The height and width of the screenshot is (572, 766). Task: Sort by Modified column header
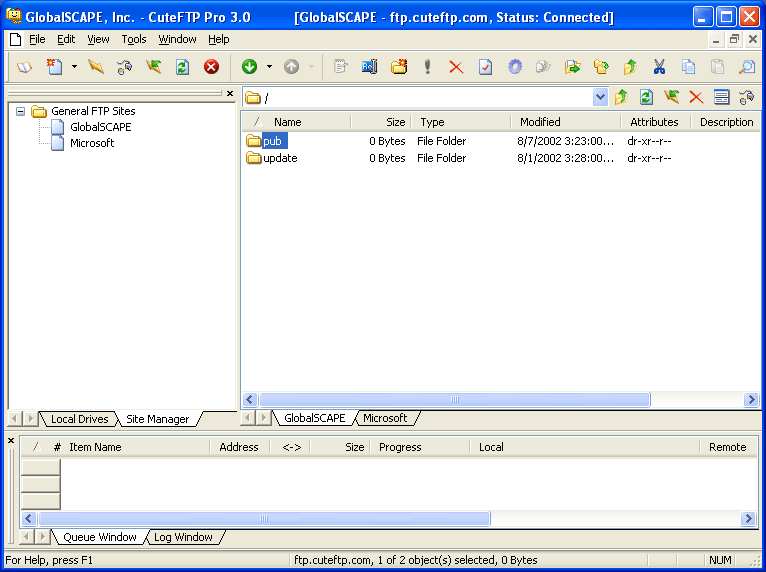[565, 122]
